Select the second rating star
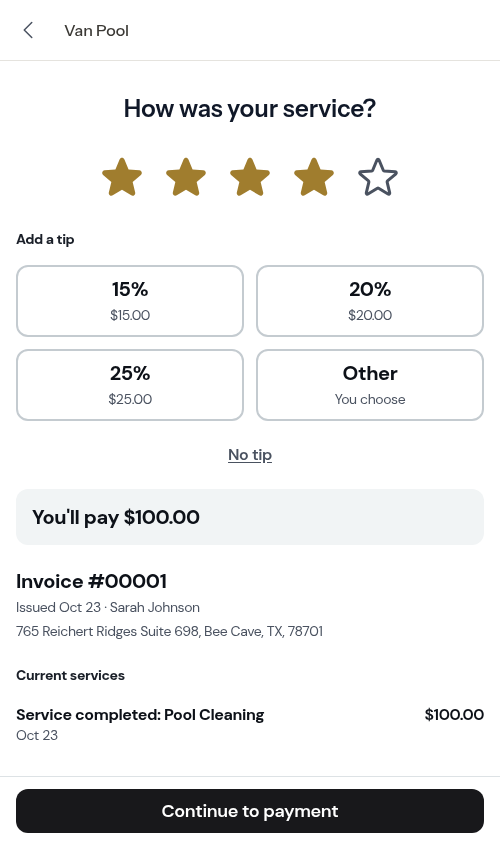The image size is (500, 845). click(x=186, y=177)
